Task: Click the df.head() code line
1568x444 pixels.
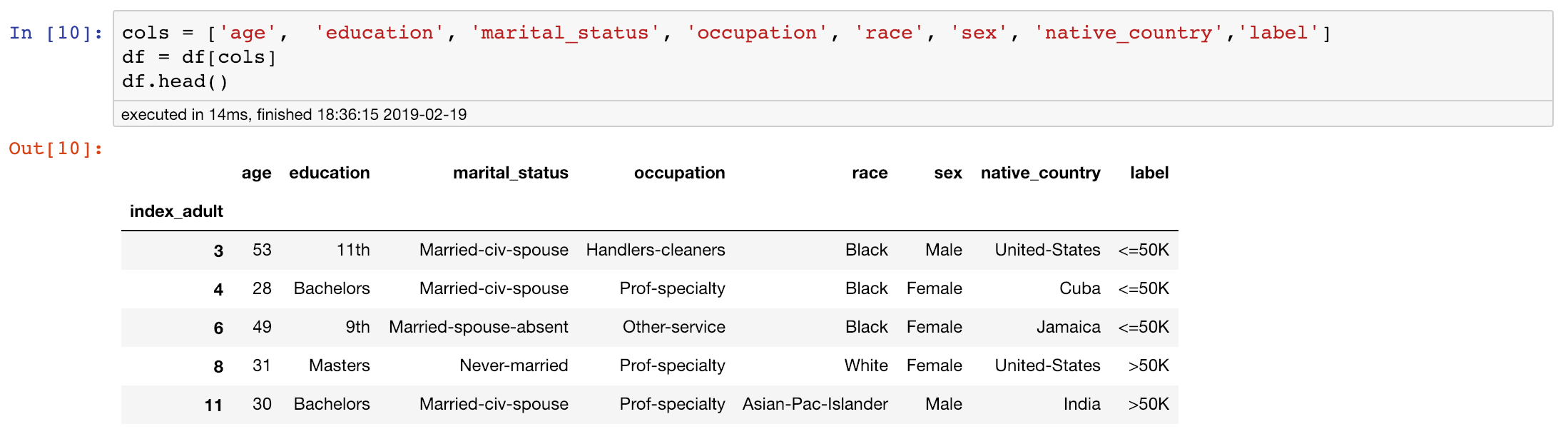Action: tap(175, 81)
